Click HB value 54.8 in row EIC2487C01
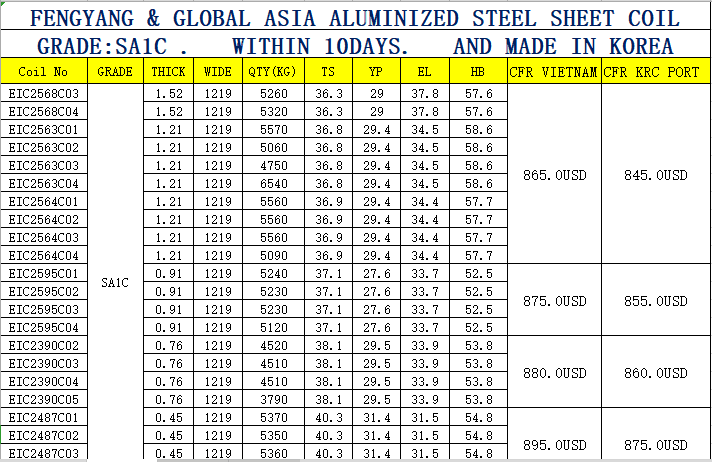 478,417
